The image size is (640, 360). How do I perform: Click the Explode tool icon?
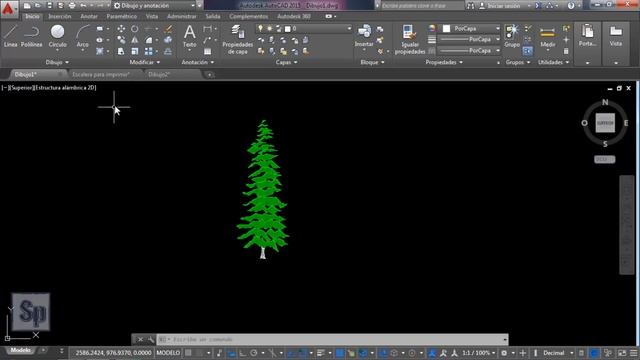(168, 40)
